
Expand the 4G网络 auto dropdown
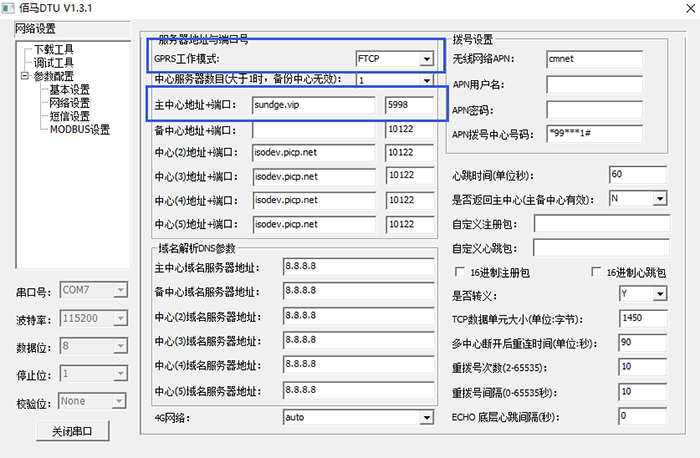click(427, 417)
